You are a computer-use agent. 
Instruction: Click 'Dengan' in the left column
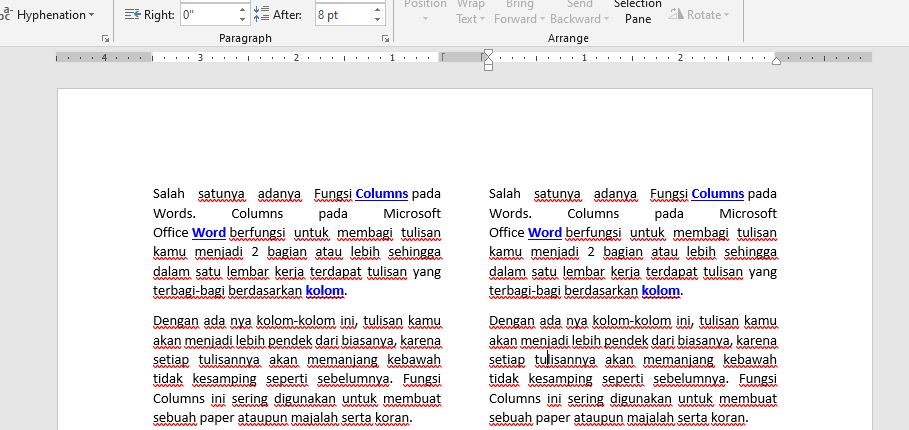pyautogui.click(x=172, y=320)
